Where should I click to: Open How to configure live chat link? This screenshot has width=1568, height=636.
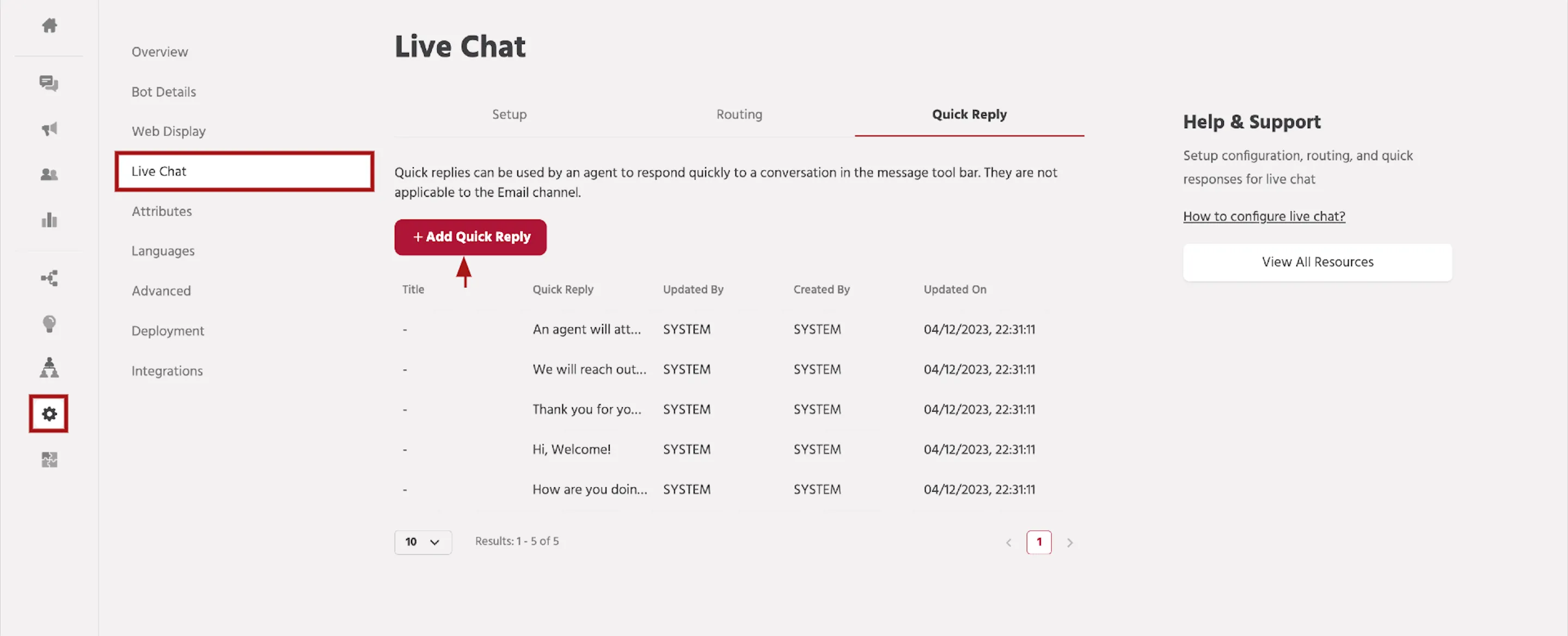(1264, 216)
